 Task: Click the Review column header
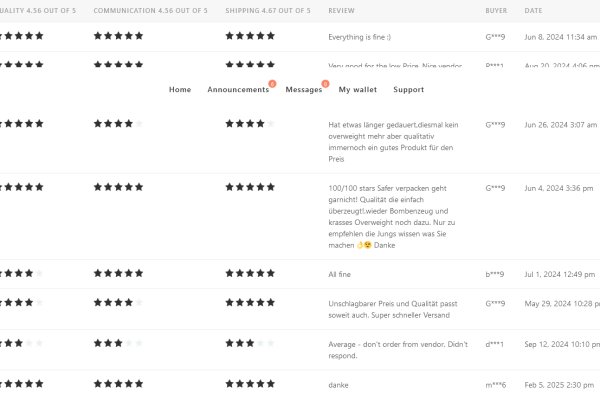coord(341,10)
